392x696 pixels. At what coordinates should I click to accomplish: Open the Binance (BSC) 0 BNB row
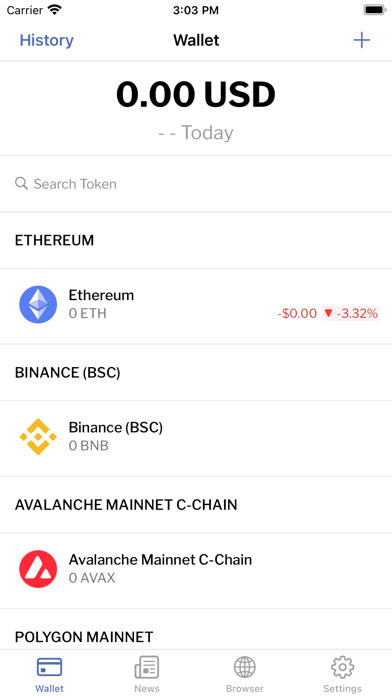pyautogui.click(x=196, y=438)
